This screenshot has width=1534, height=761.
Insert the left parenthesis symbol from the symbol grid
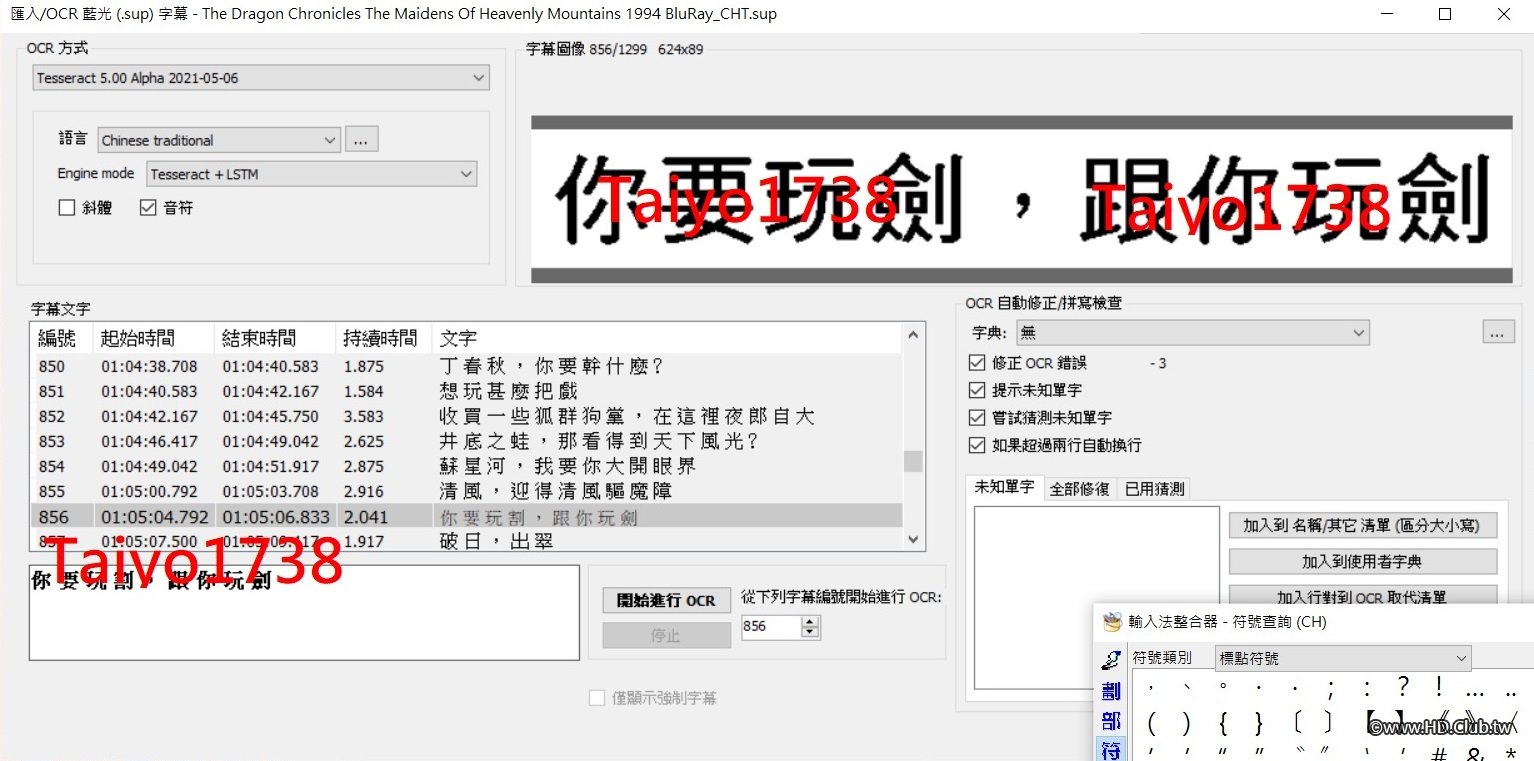pos(1151,722)
